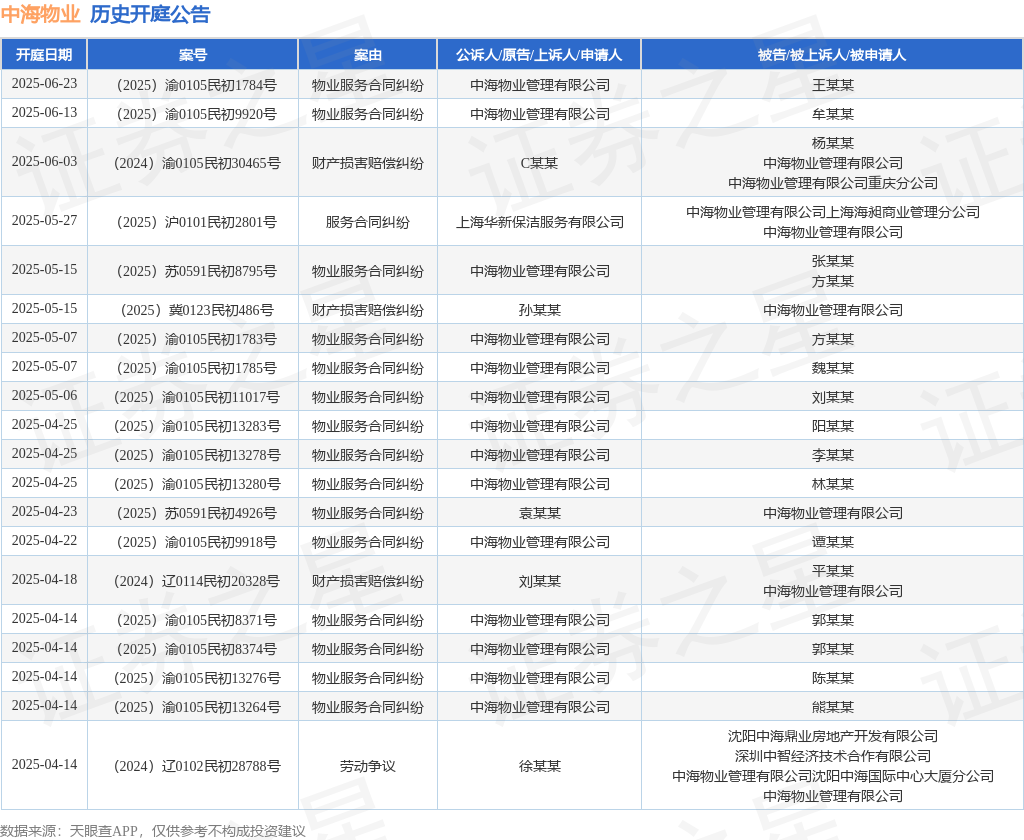1024x840 pixels.
Task: Click the date 2025-04-18
Action: [44, 579]
